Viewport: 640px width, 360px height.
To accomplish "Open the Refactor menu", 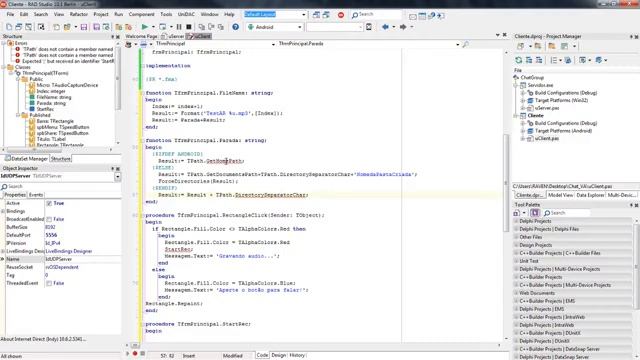I will (x=79, y=14).
